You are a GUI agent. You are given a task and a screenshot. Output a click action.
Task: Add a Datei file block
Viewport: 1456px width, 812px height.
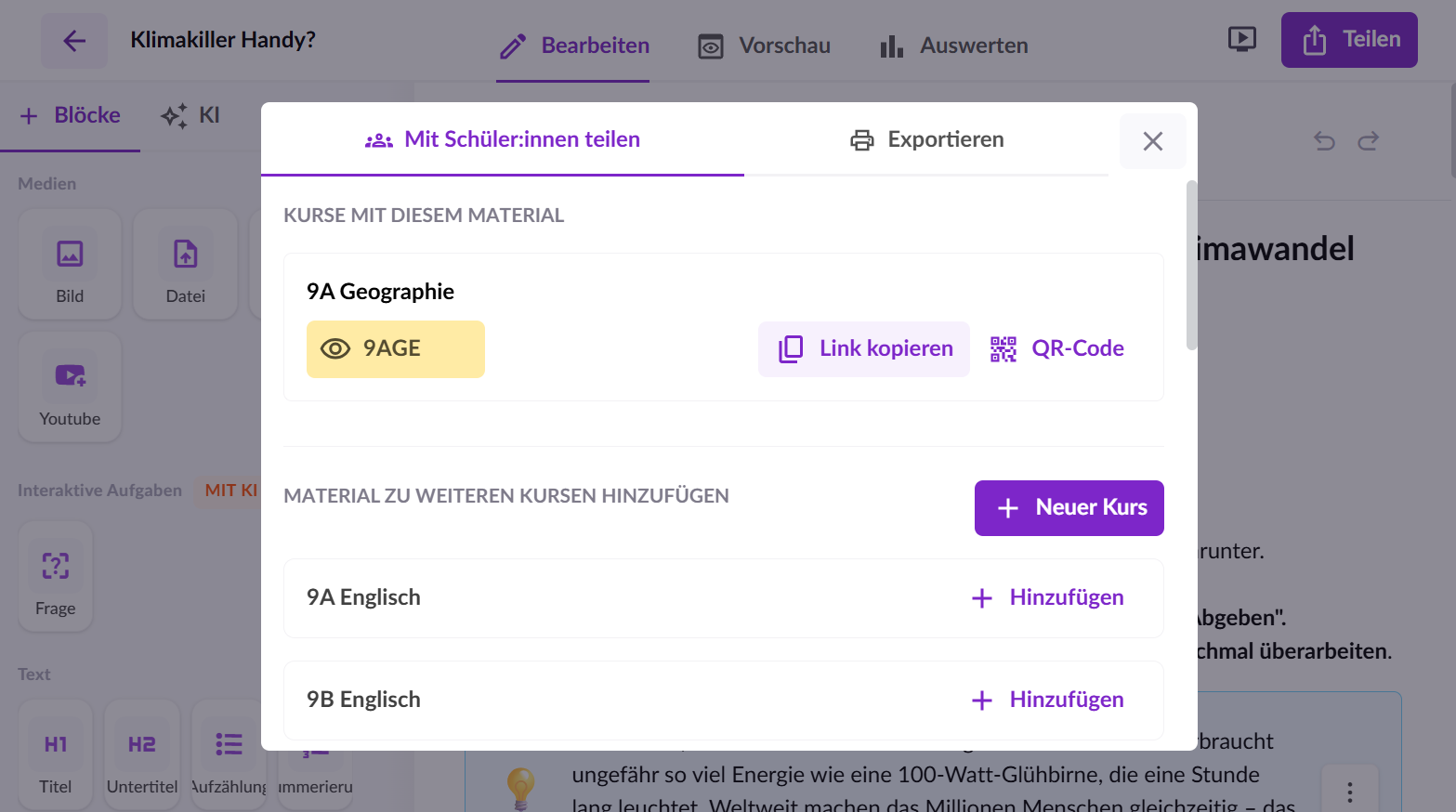click(185, 265)
